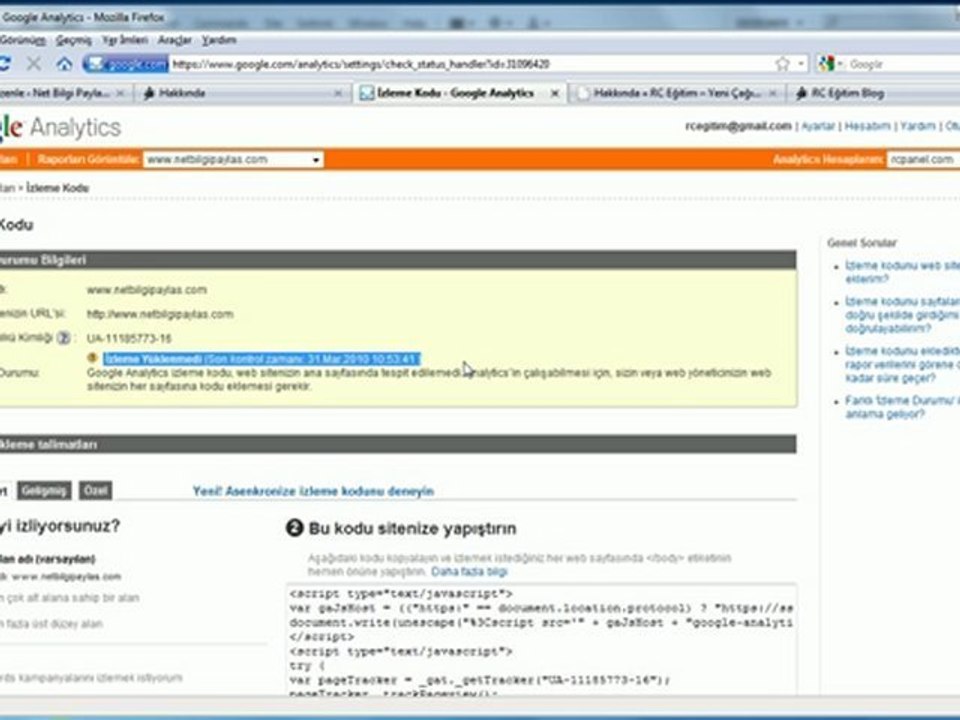
Task: Open the Raporları Görüntüle site dropdown
Action: [233, 160]
